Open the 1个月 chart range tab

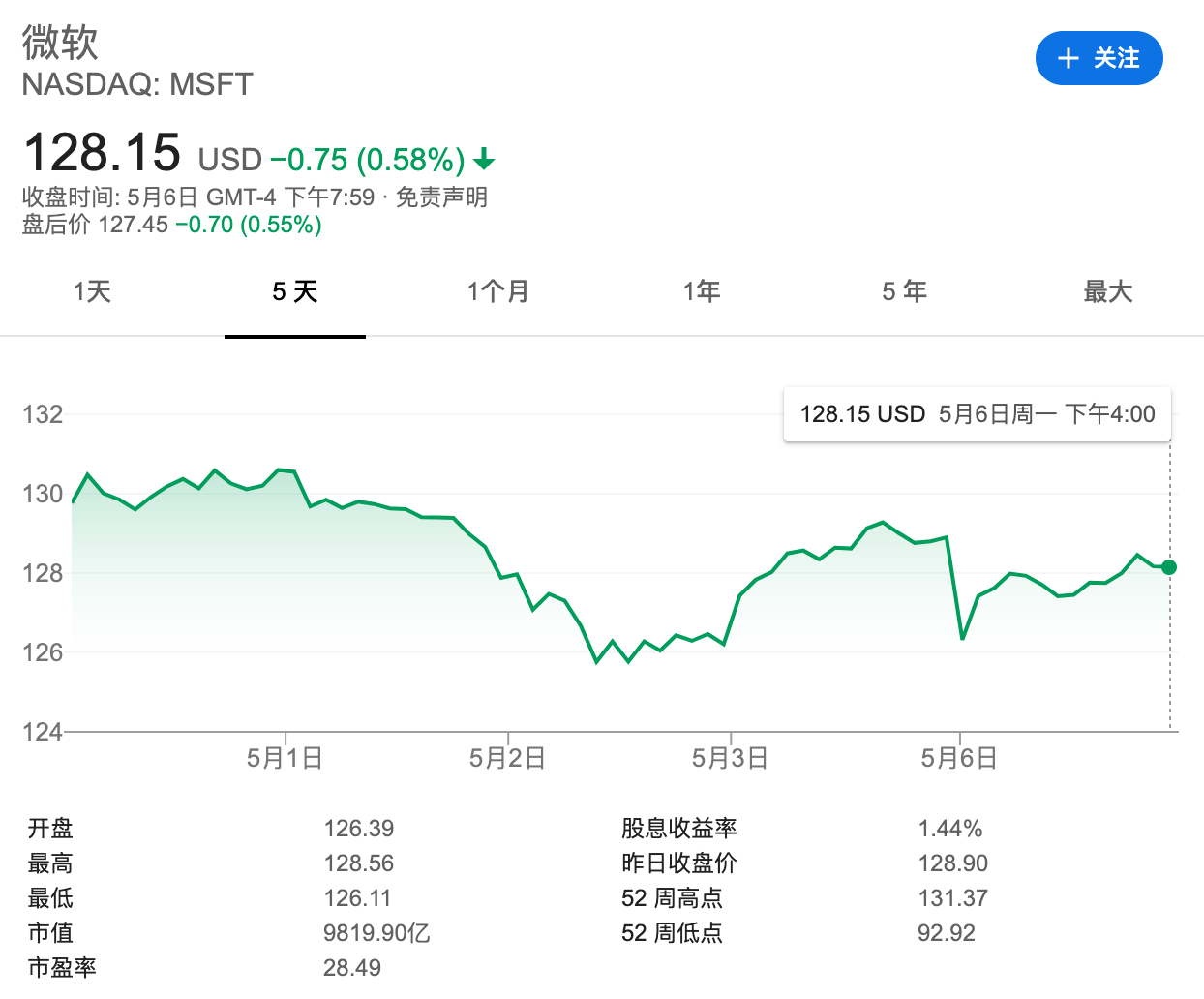coord(498,291)
